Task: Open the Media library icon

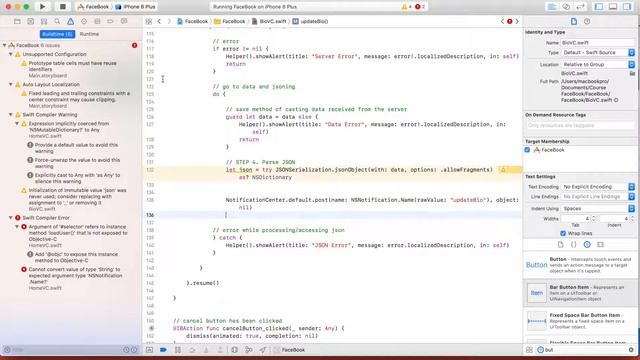Action: [600, 244]
